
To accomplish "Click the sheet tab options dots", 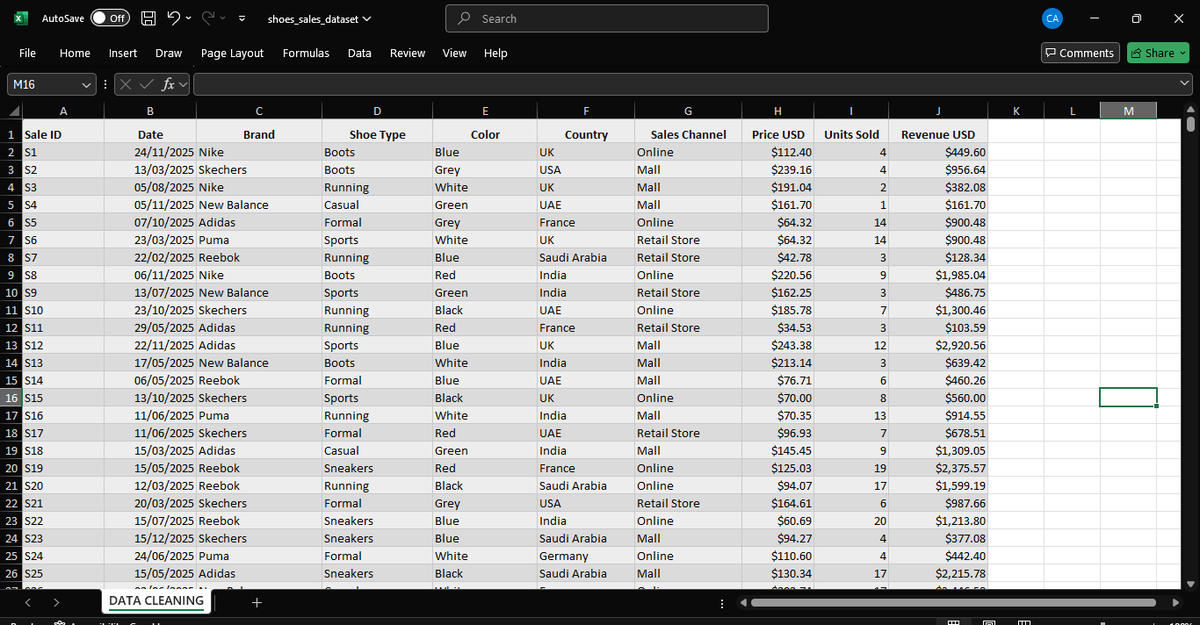I will [x=722, y=602].
